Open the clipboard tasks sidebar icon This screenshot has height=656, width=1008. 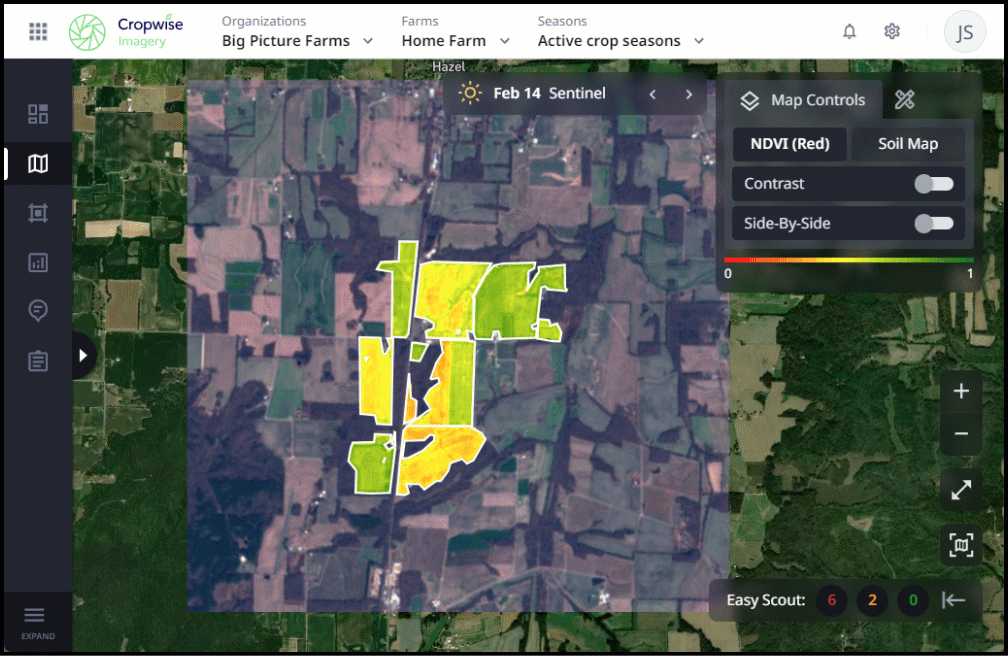(x=38, y=361)
